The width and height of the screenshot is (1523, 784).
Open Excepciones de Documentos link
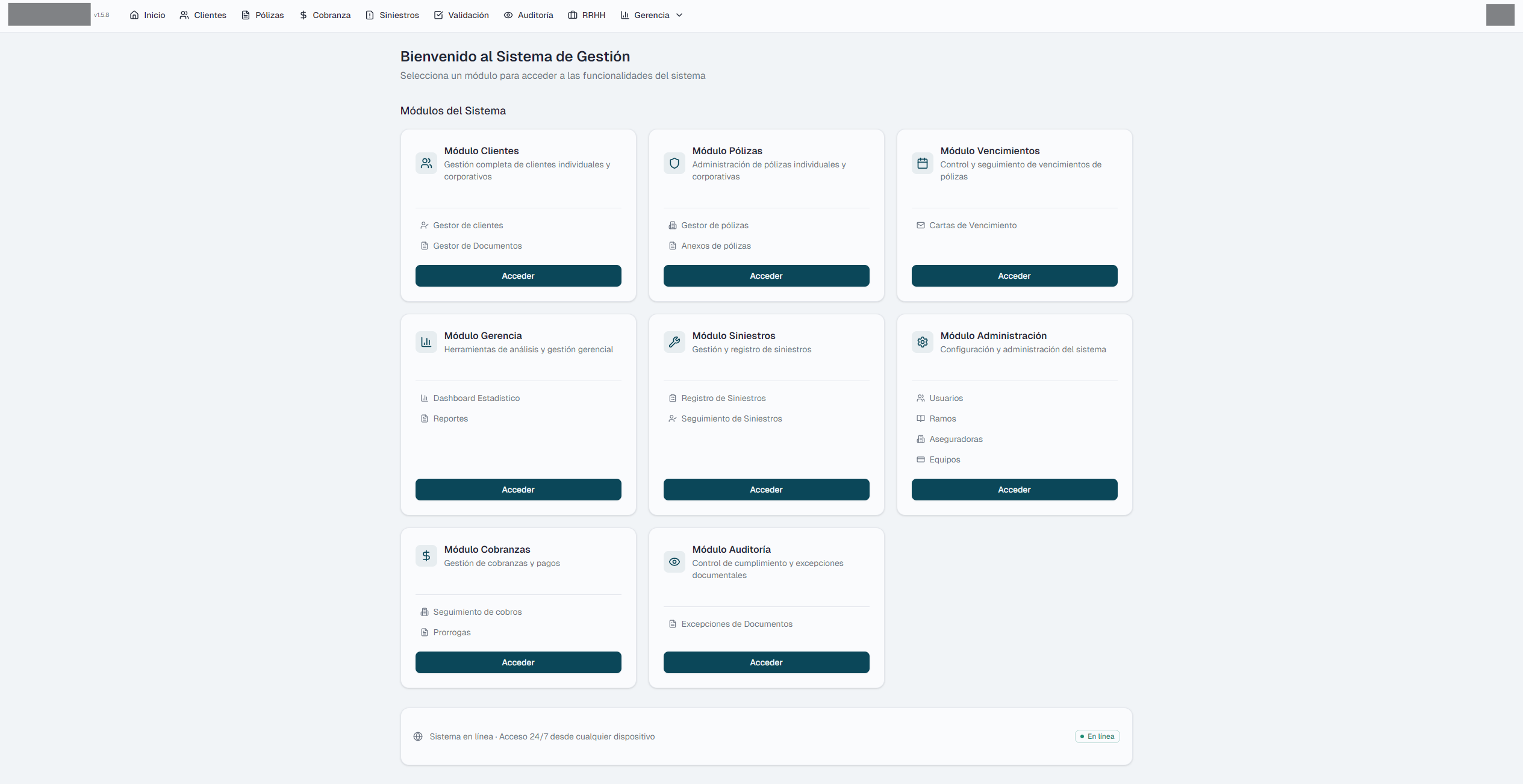[737, 624]
